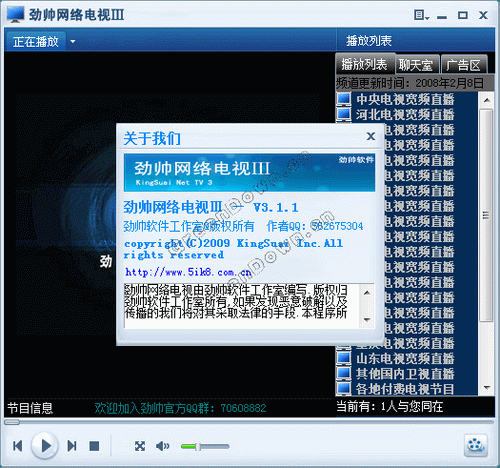Open the 广告区 tab

[464, 65]
